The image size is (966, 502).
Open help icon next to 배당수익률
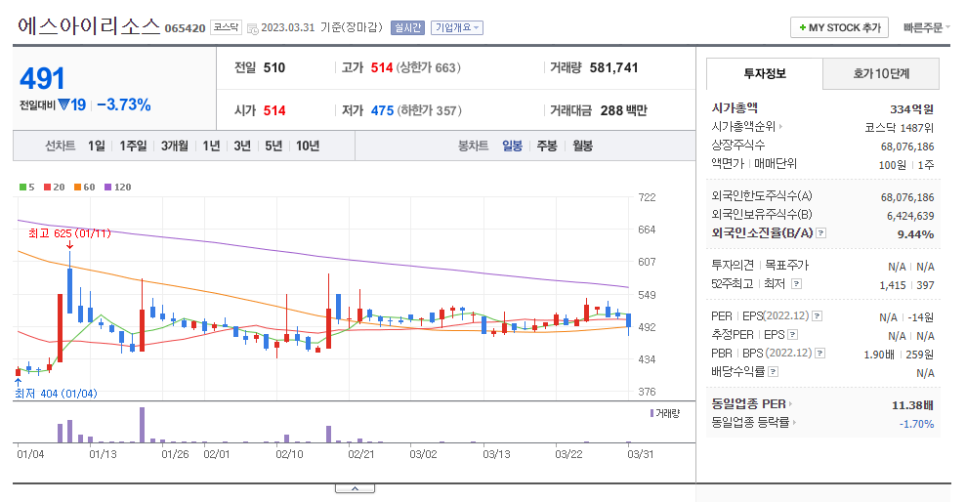point(773,371)
